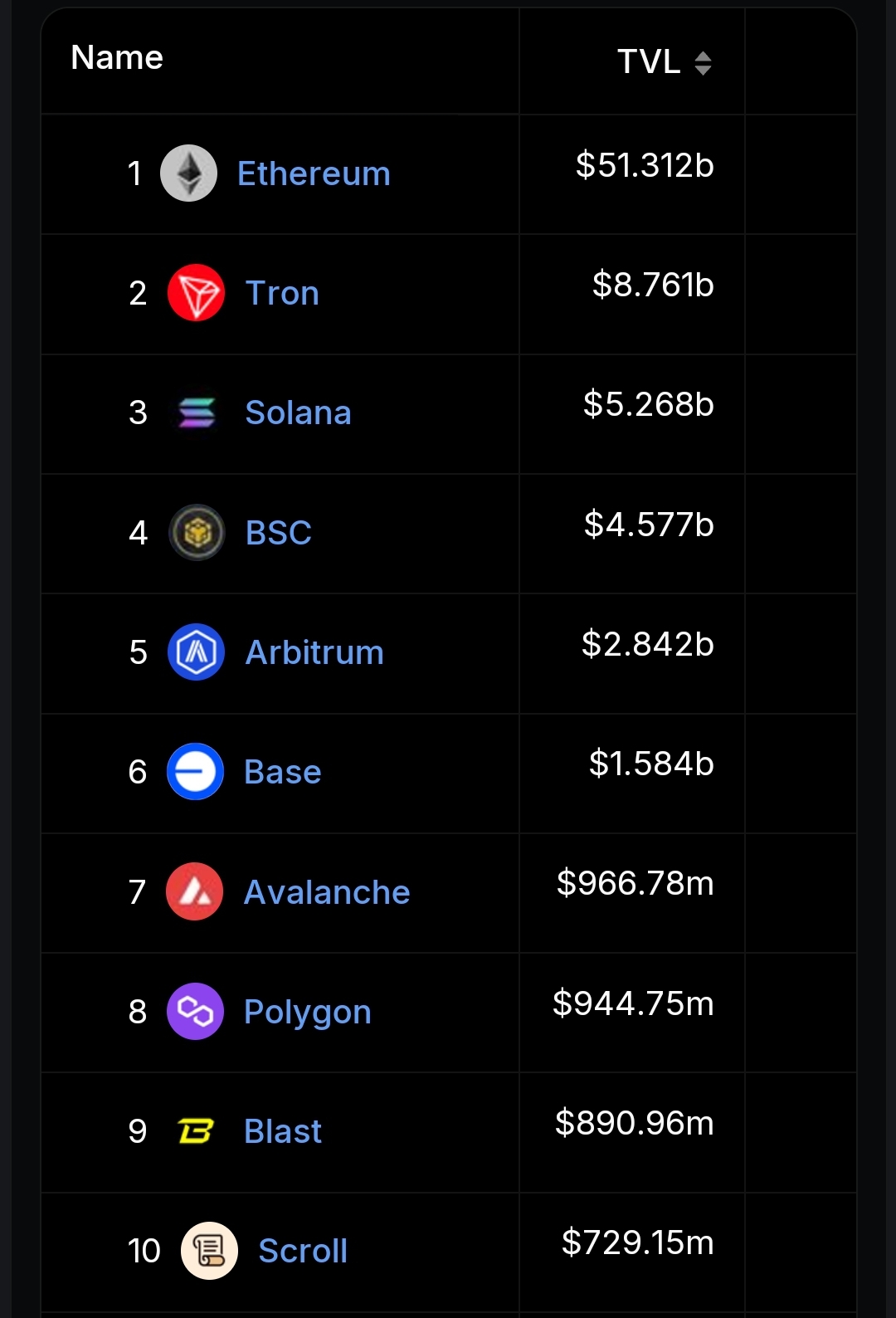Follow the Avalanche name link

coord(327,893)
